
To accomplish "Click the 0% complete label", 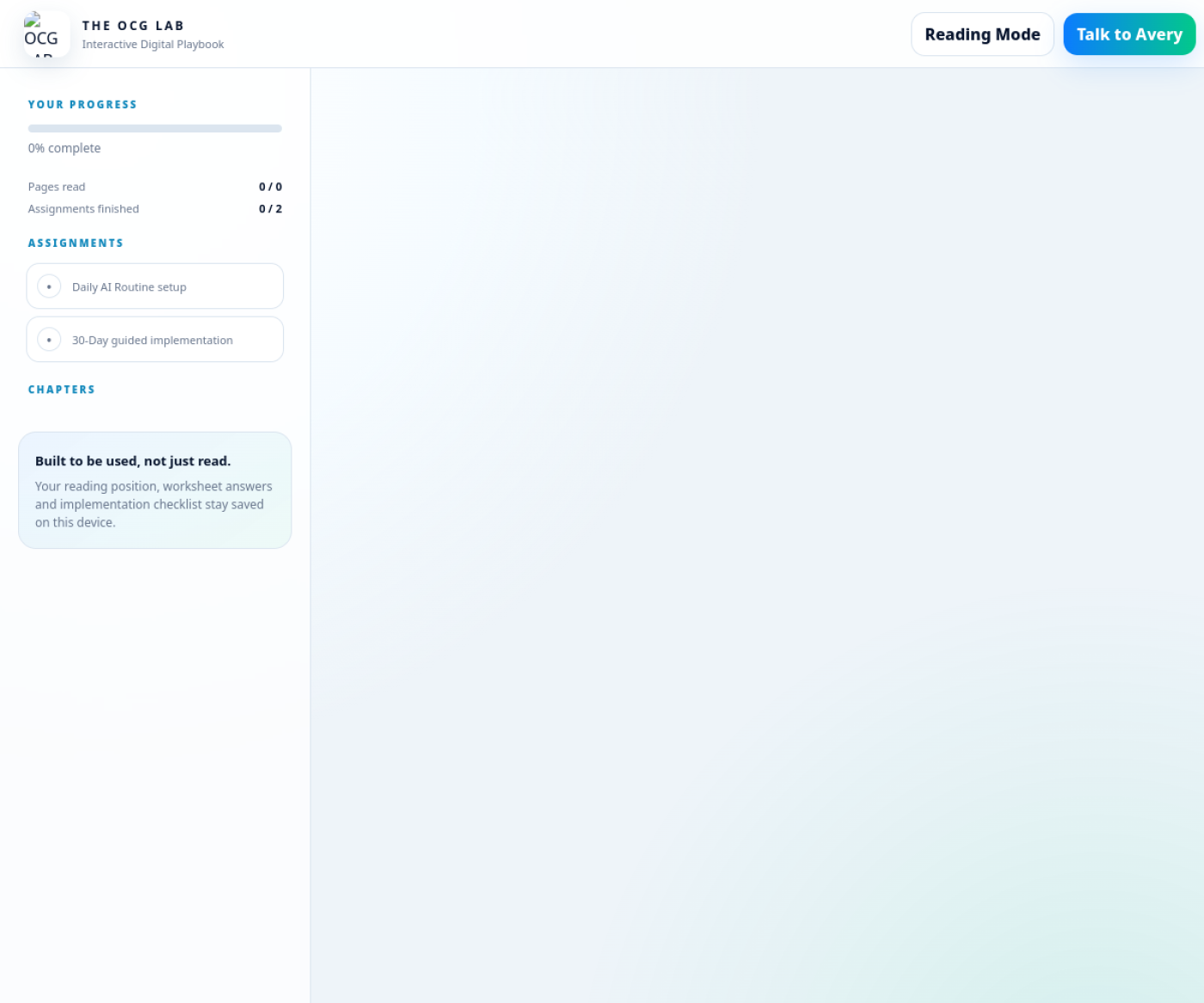I will pyautogui.click(x=64, y=148).
